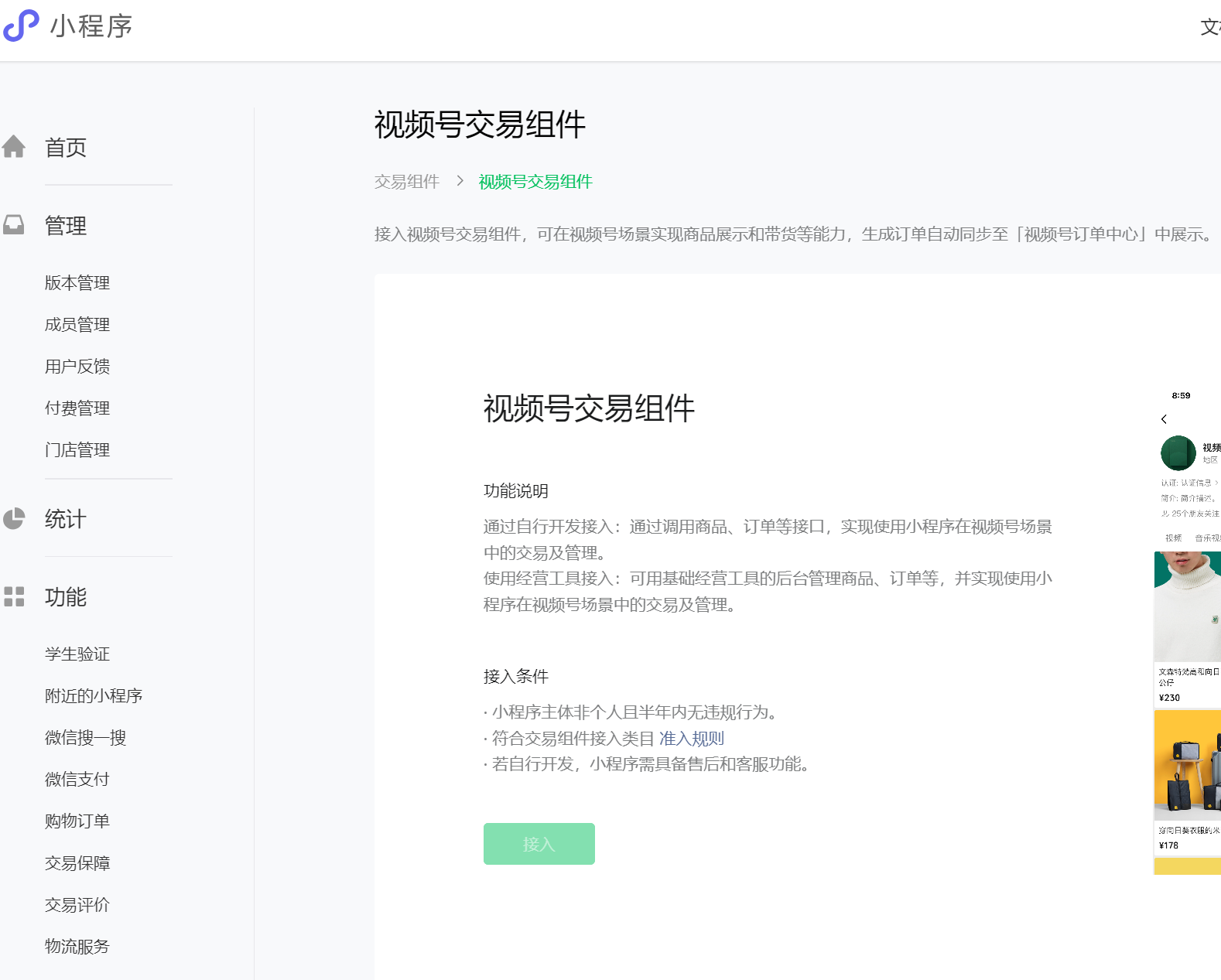Open the 统计 sidebar section
1221x980 pixels.
click(66, 519)
